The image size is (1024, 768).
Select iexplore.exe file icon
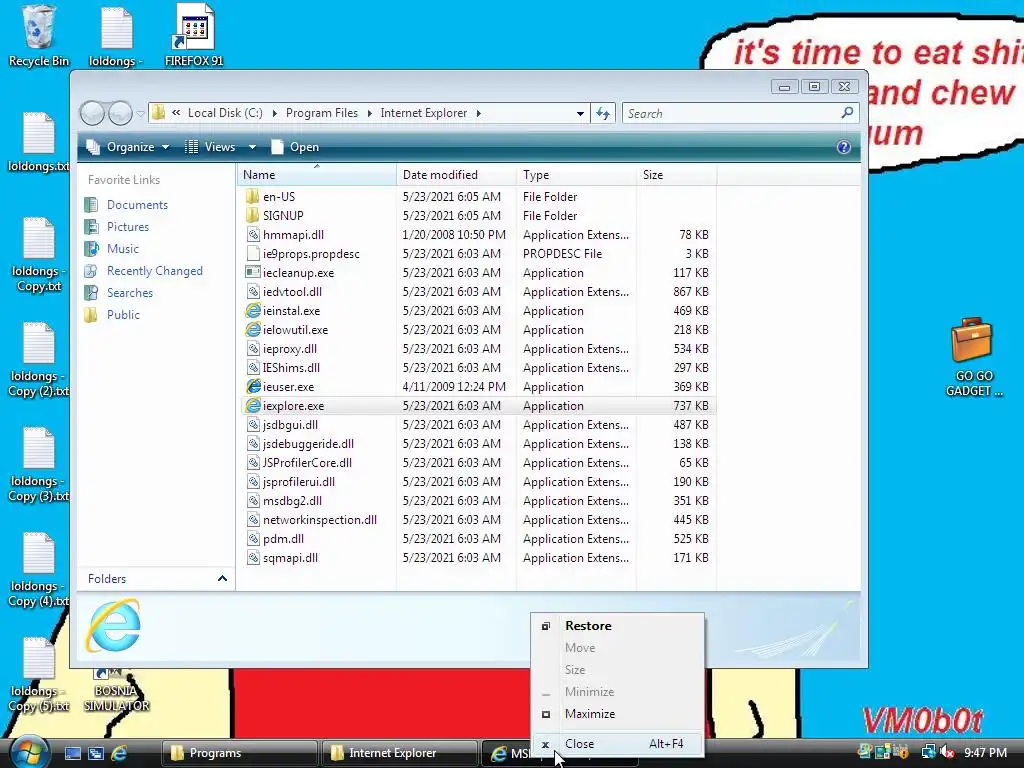click(x=253, y=406)
